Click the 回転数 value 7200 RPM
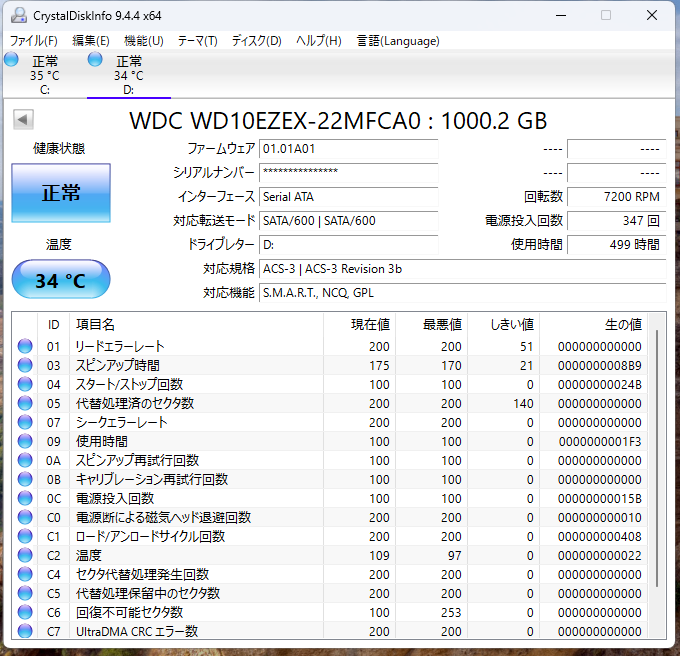This screenshot has width=680, height=656. [616, 197]
